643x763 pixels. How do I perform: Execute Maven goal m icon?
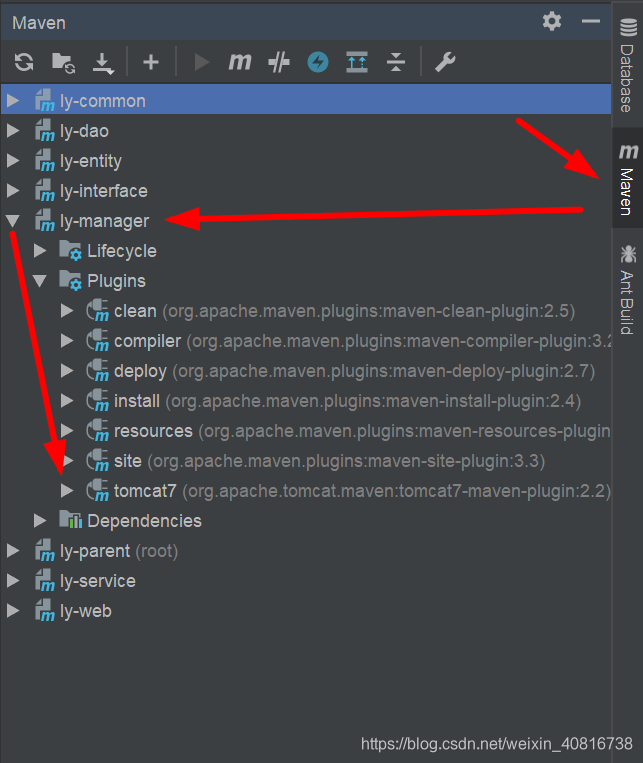[x=239, y=62]
